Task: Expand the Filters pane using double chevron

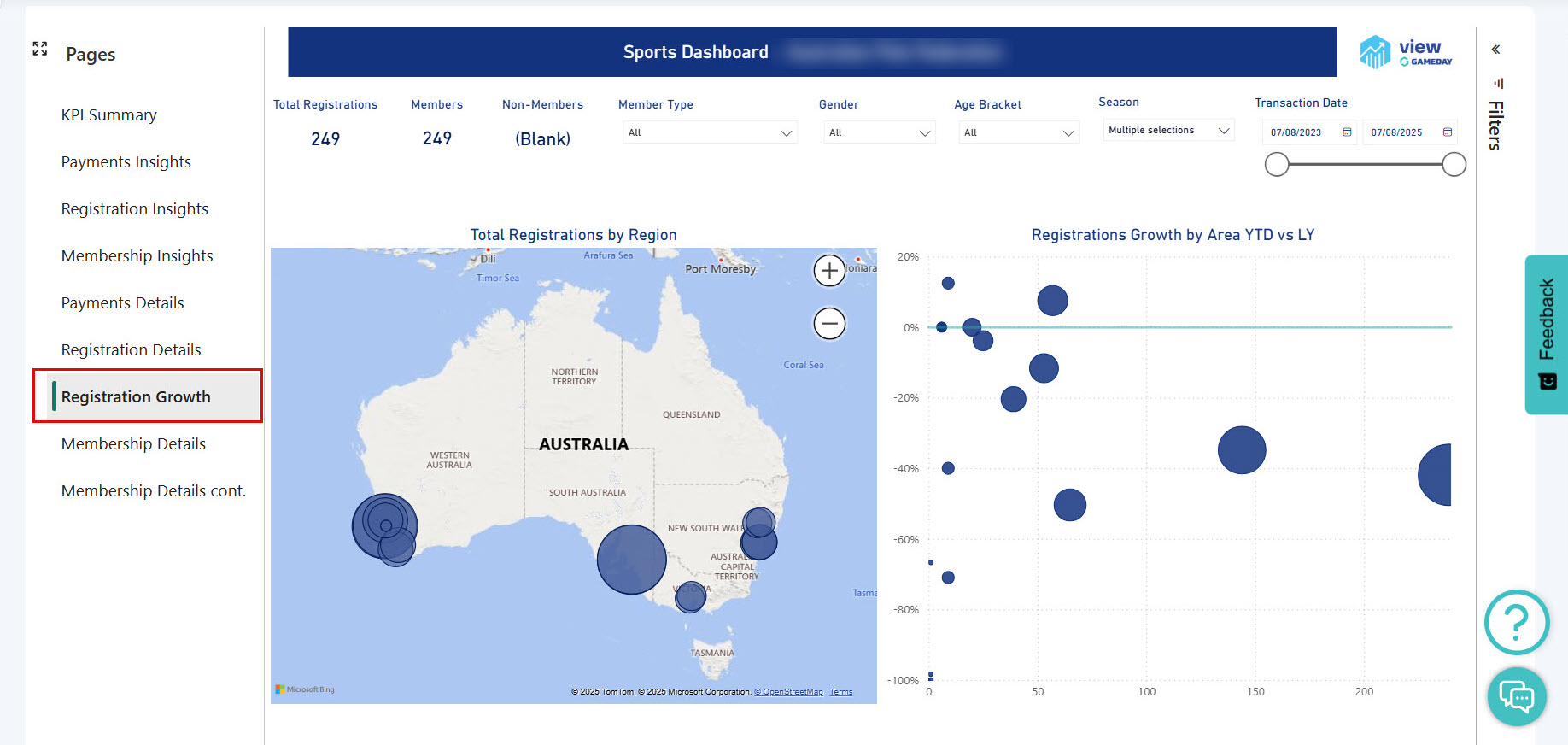Action: [x=1495, y=50]
